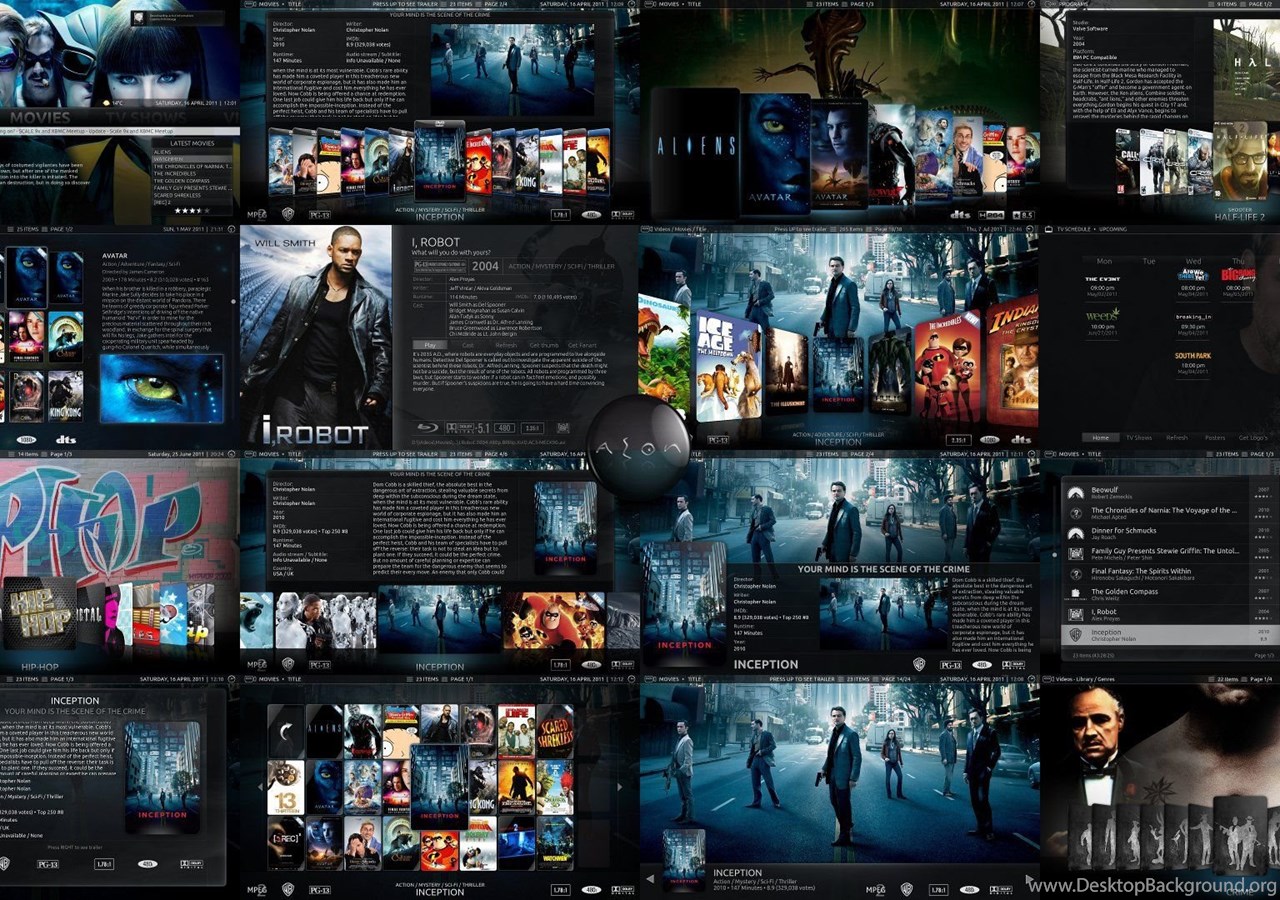This screenshot has width=1280, height=900.
Task: Open Big Bang Theory logo in Thursday schedule
Action: pos(1239,274)
